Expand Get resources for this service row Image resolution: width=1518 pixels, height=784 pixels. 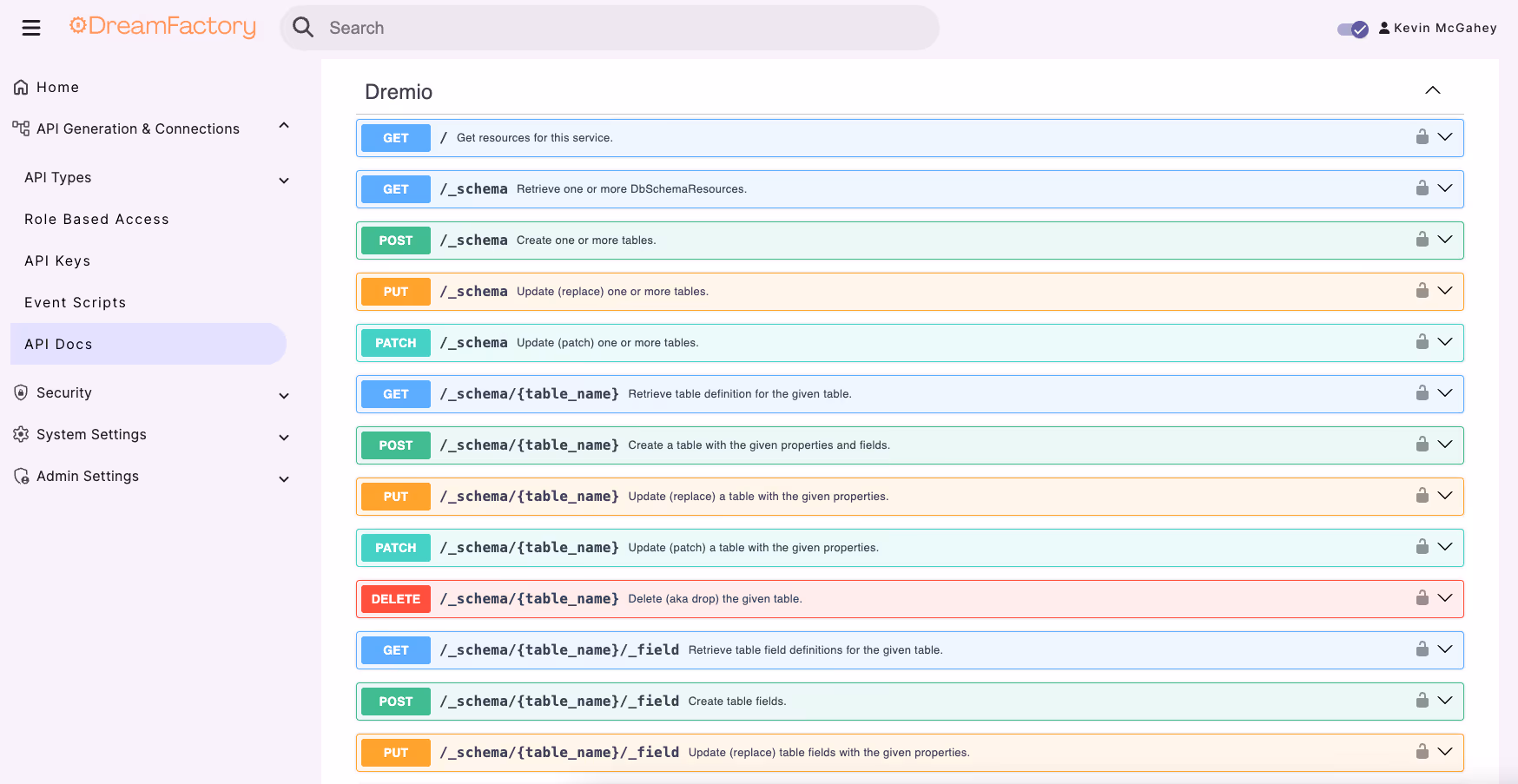(1445, 137)
